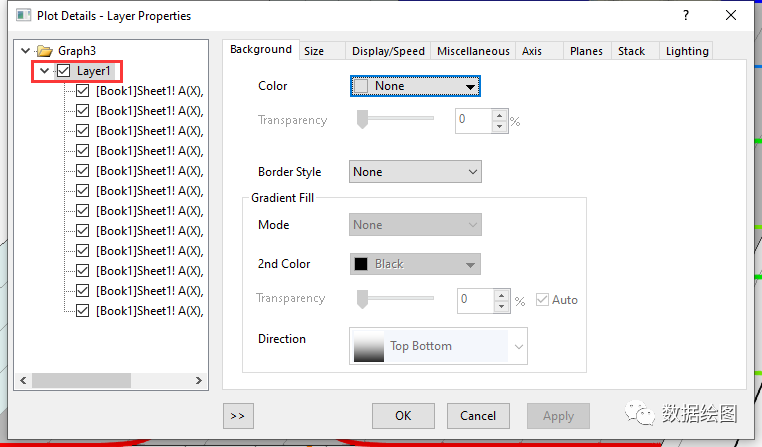Viewport: 762px width, 447px height.
Task: Open the Direction Top Bottom dropdown
Action: coord(438,346)
